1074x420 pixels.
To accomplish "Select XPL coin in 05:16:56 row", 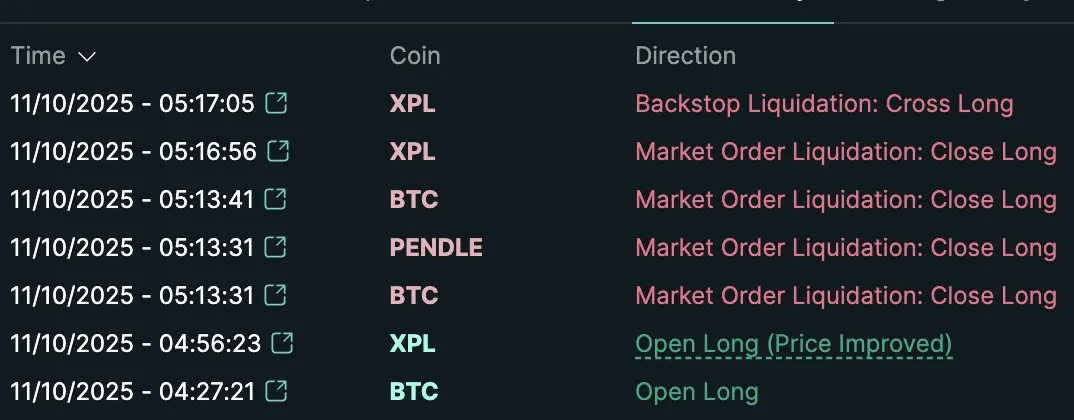I will pyautogui.click(x=412, y=151).
